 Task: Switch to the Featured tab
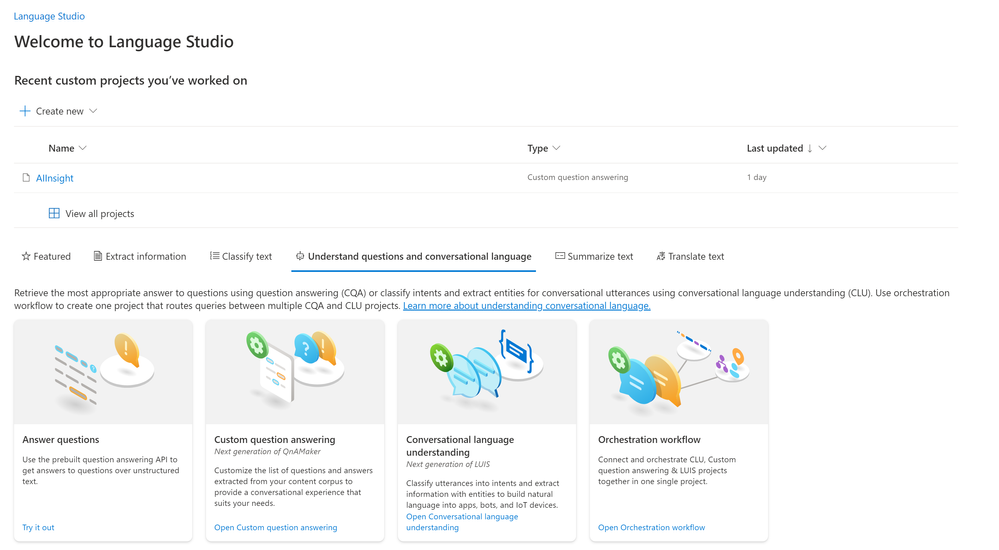click(46, 256)
